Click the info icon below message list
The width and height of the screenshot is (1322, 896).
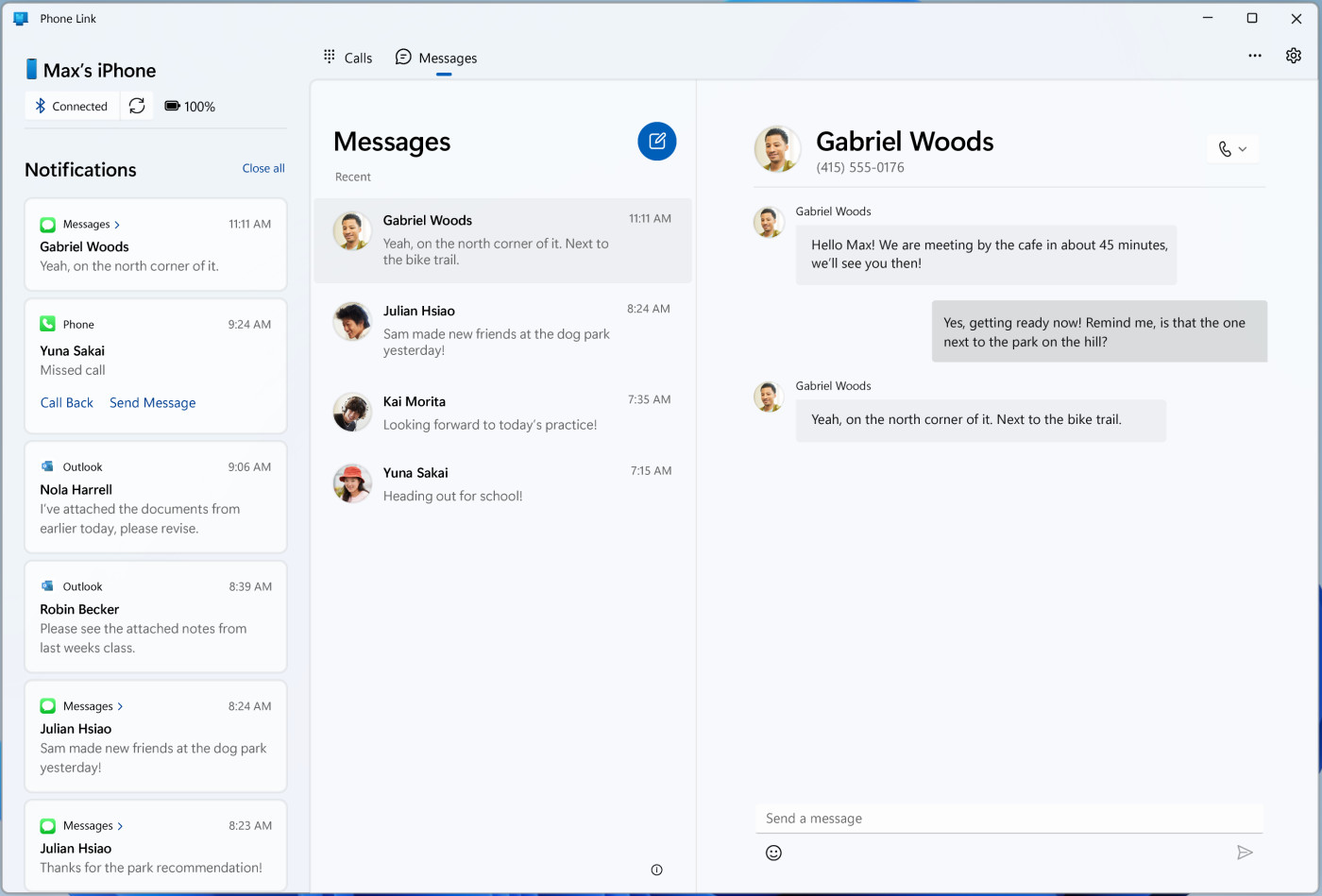click(657, 871)
